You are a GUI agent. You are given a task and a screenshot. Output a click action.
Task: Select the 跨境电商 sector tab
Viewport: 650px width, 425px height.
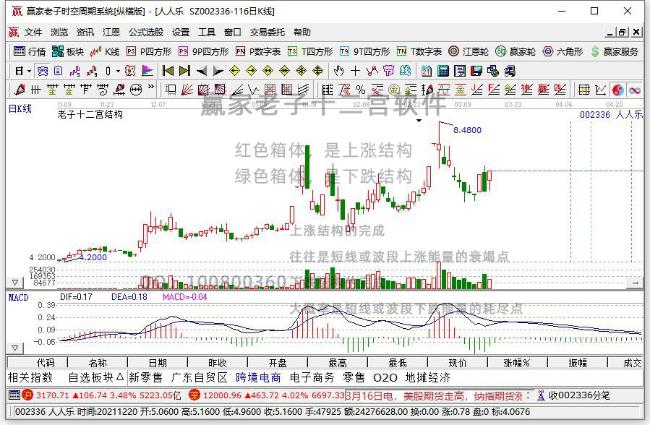click(x=258, y=378)
